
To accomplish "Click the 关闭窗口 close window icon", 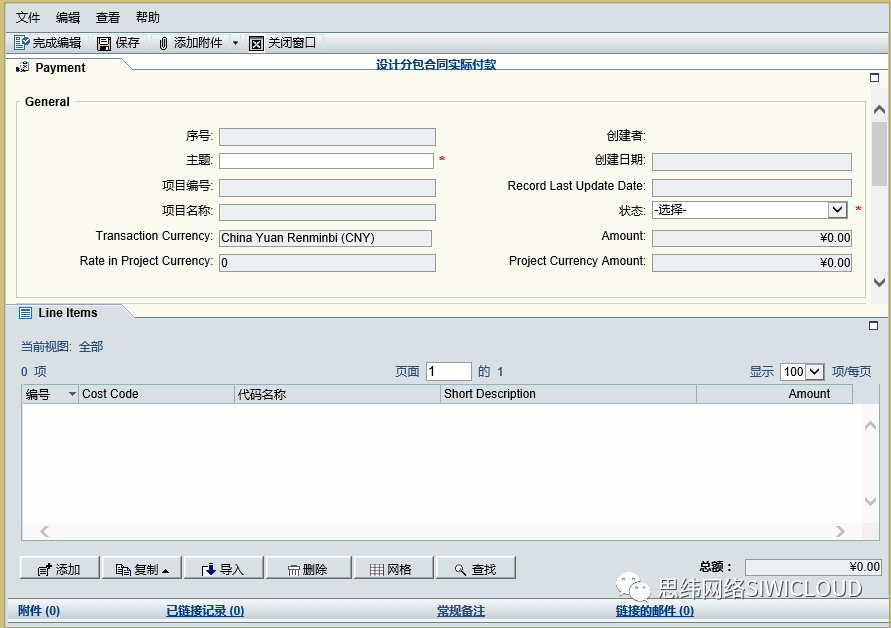I will coord(256,43).
